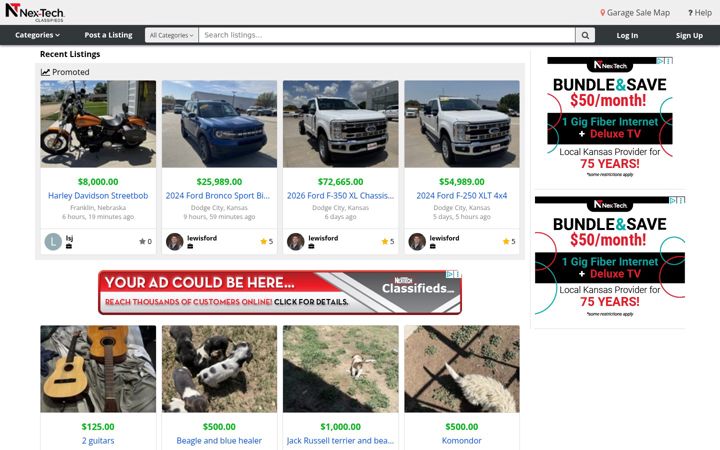Image resolution: width=720 pixels, height=450 pixels.
Task: Open 2024 Ford F-250 XLT 4x4 title
Action: point(462,196)
